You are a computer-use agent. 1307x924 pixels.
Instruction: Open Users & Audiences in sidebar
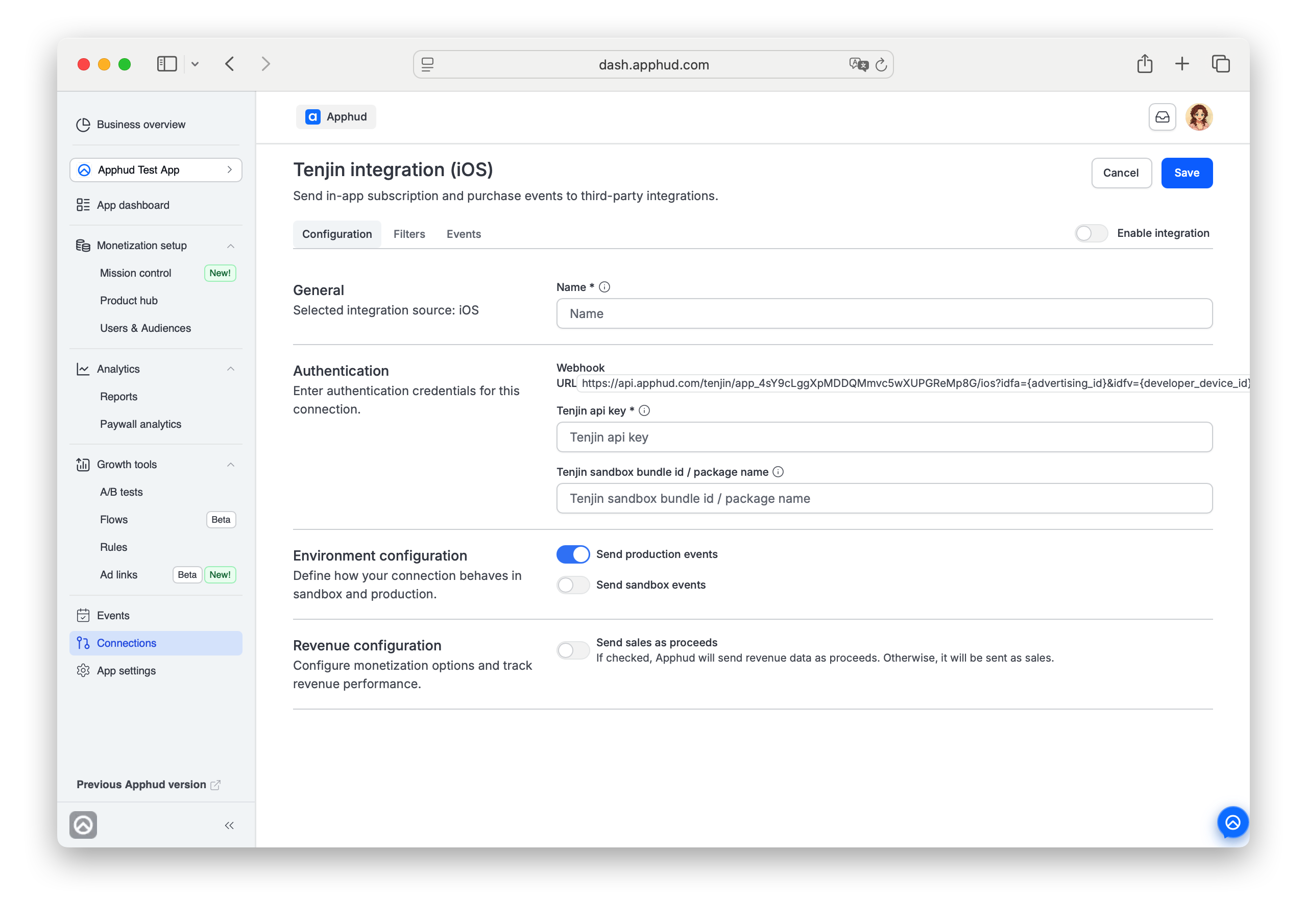click(x=145, y=328)
